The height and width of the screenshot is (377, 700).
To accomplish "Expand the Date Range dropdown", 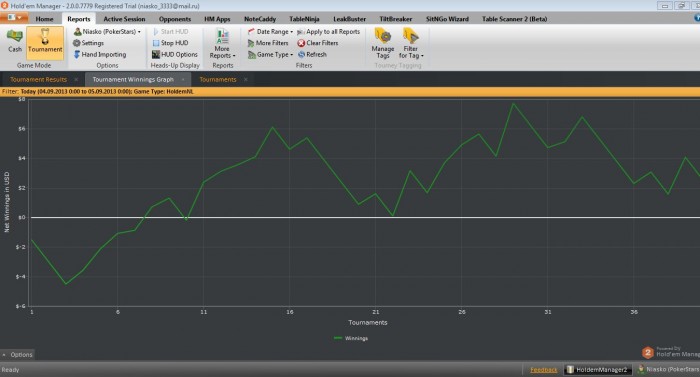I will click(271, 32).
